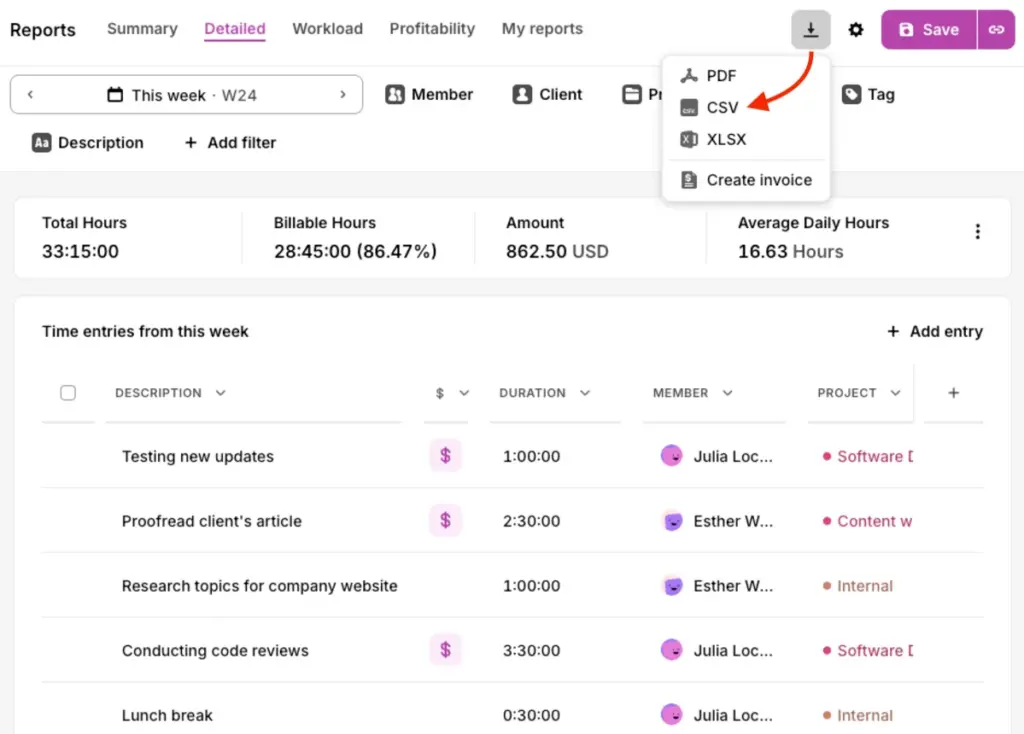The width and height of the screenshot is (1024, 734).
Task: Open Content project on Proofread row
Action: point(867,521)
